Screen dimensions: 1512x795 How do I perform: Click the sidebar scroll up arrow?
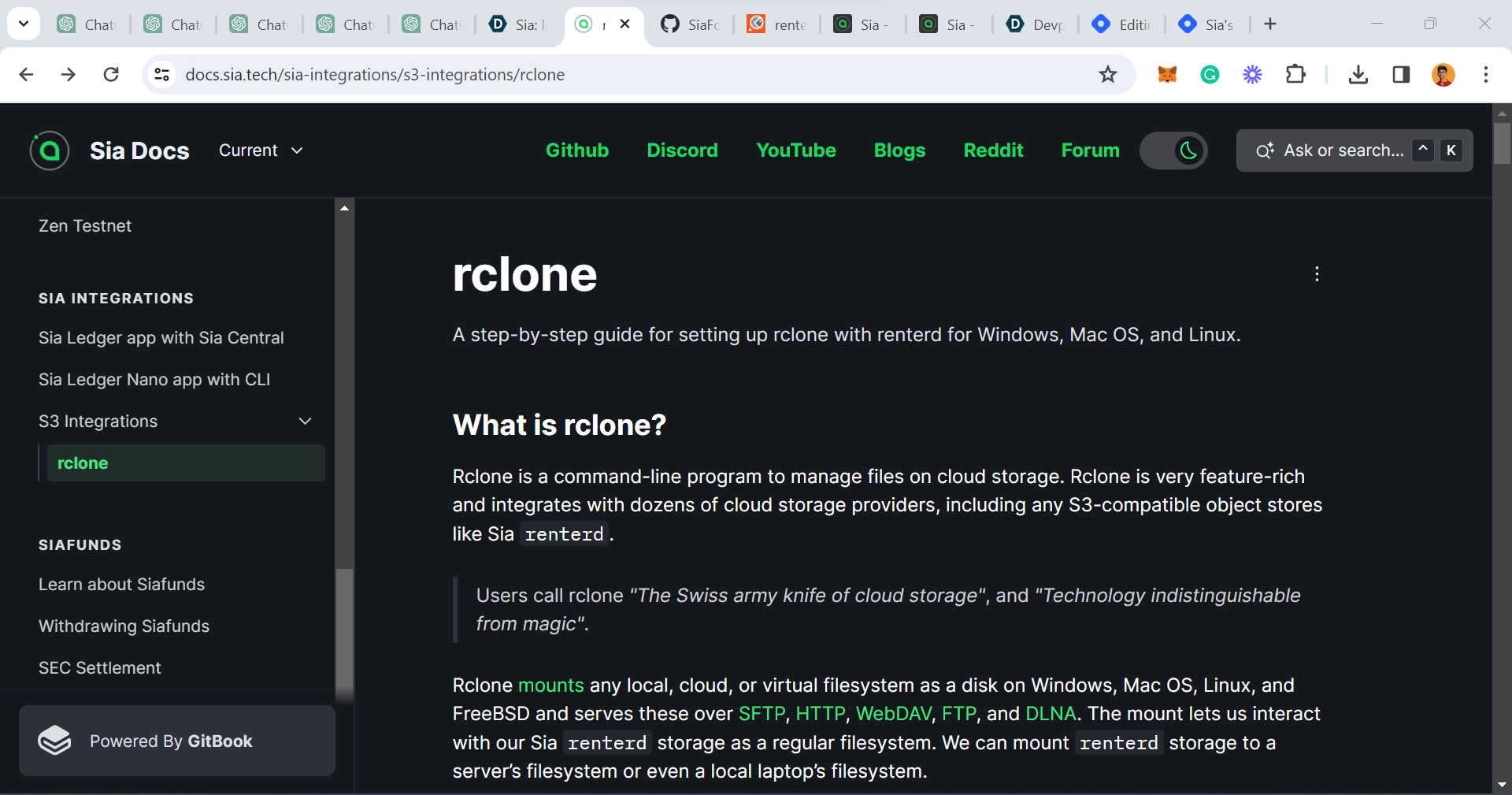pos(344,208)
